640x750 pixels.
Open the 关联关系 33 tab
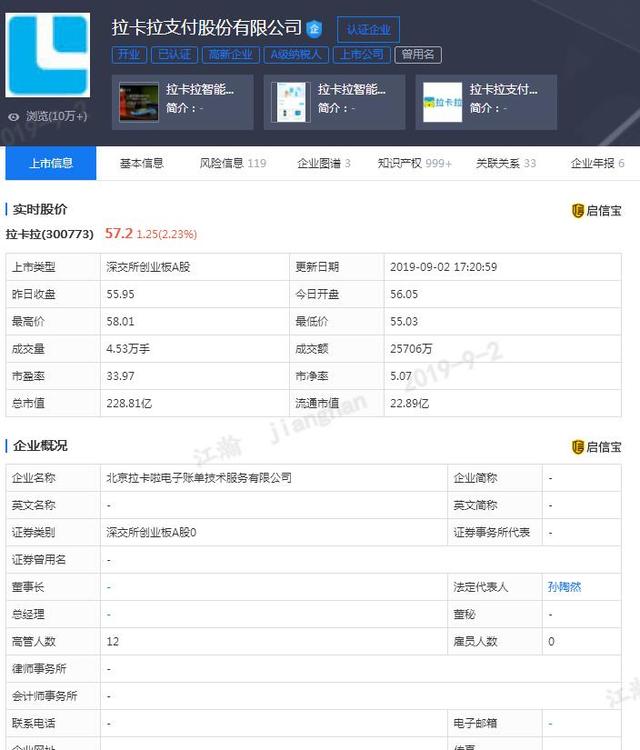click(506, 164)
